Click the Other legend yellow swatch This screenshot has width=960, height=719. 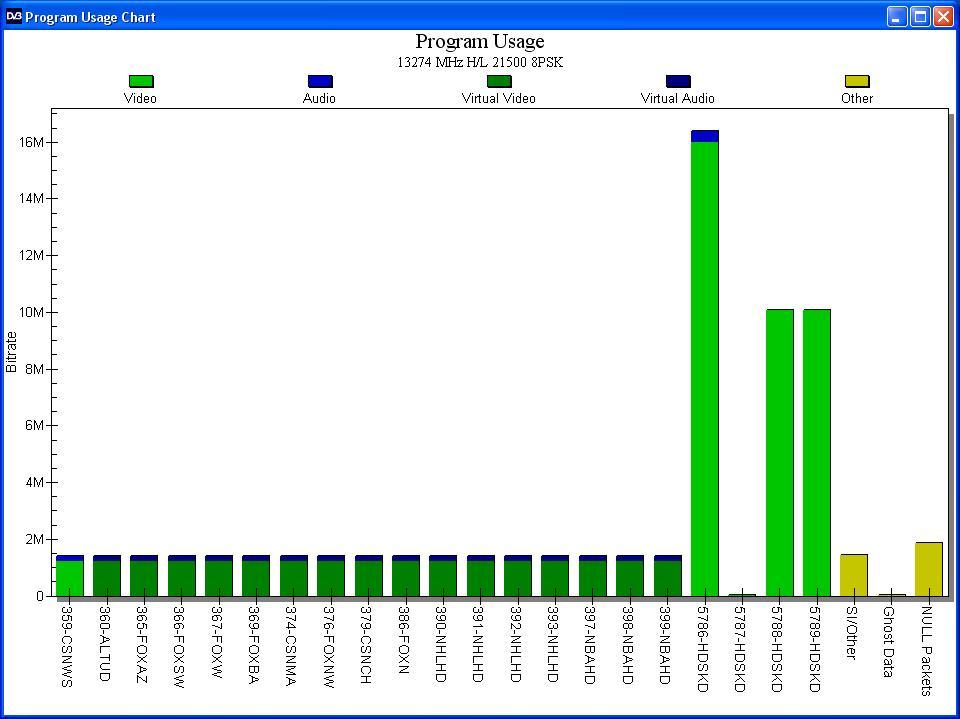tap(857, 81)
